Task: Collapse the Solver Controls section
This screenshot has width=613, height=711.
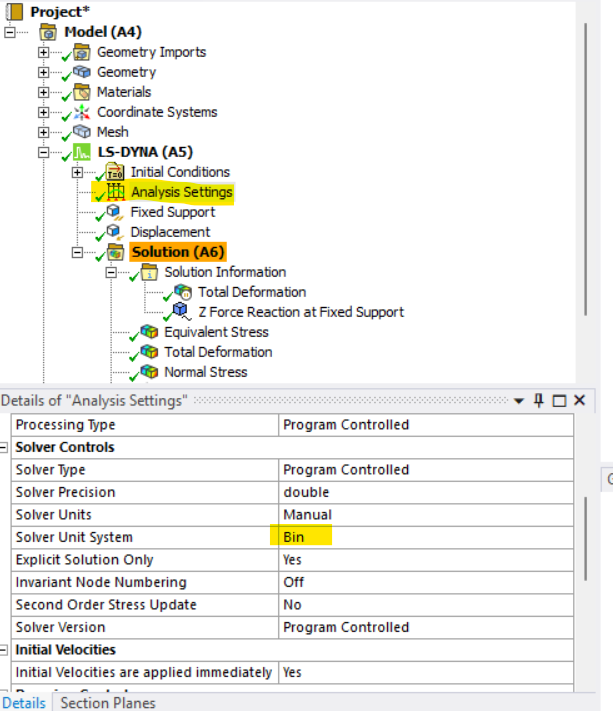Action: [6, 447]
